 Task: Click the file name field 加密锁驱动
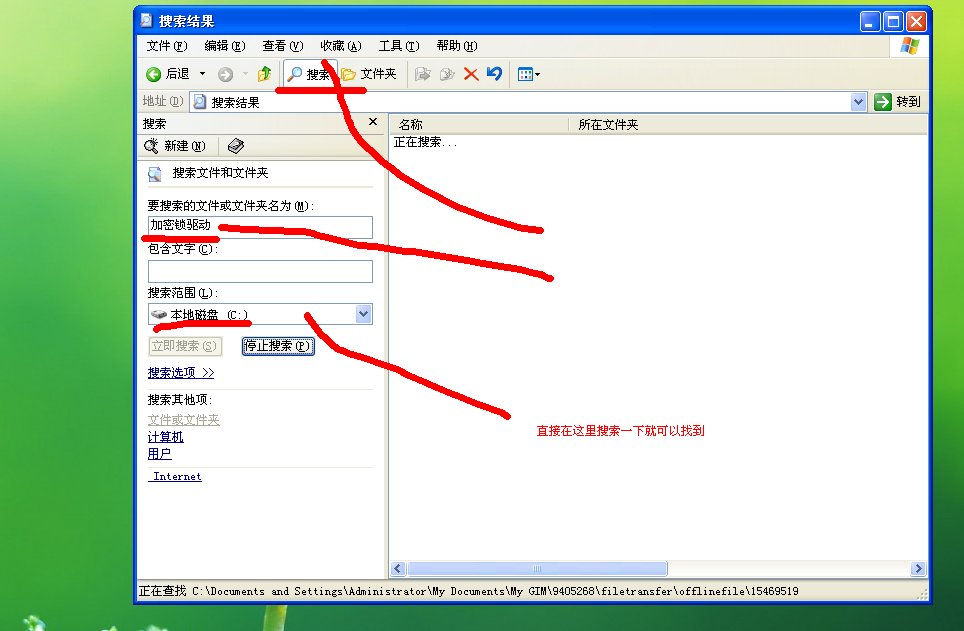click(260, 227)
